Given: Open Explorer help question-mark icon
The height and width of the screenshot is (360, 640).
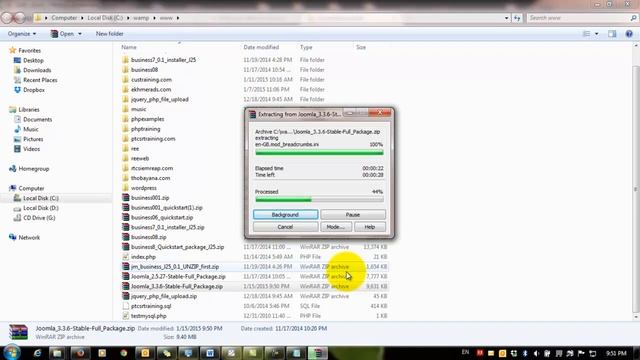Looking at the screenshot, I should [629, 34].
